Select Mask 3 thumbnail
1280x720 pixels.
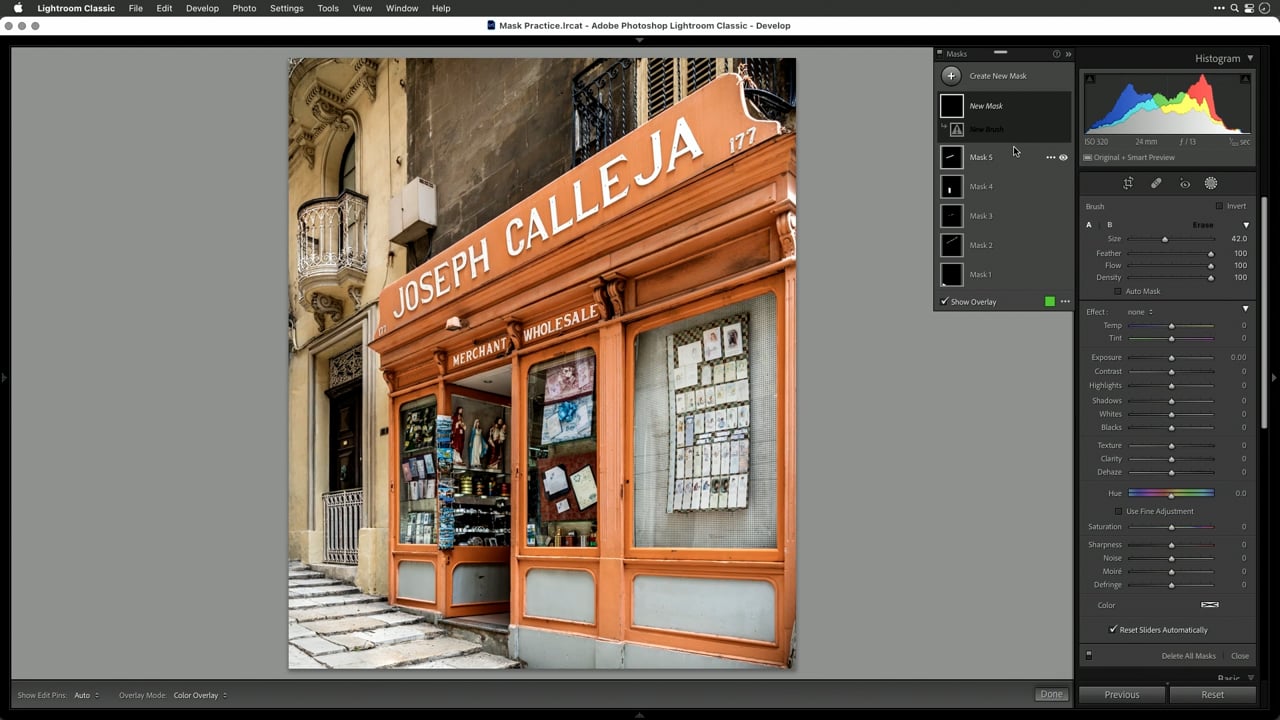[952, 215]
